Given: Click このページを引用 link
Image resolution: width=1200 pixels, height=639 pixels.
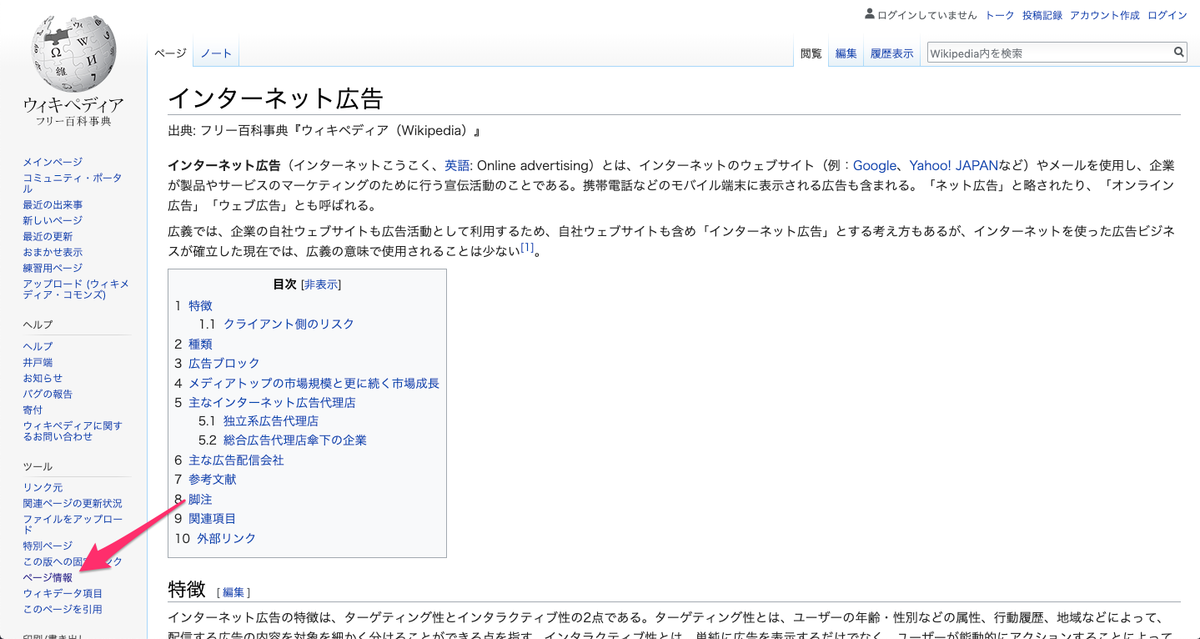Looking at the screenshot, I should (x=63, y=609).
